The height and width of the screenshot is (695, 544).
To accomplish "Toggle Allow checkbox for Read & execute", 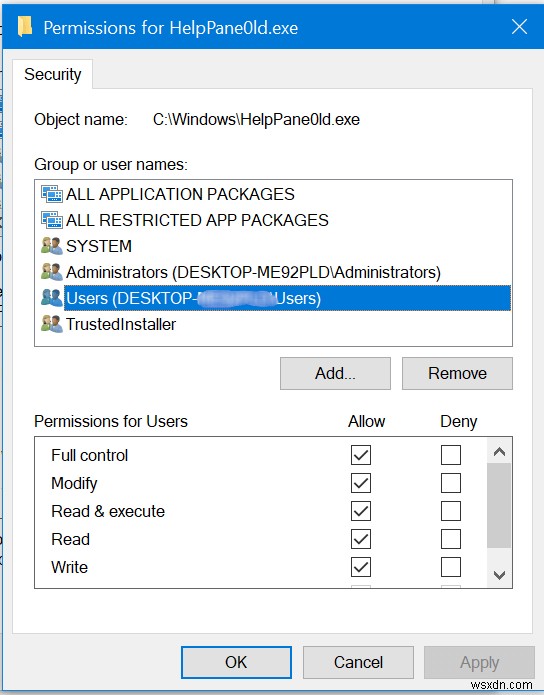I will click(x=361, y=511).
